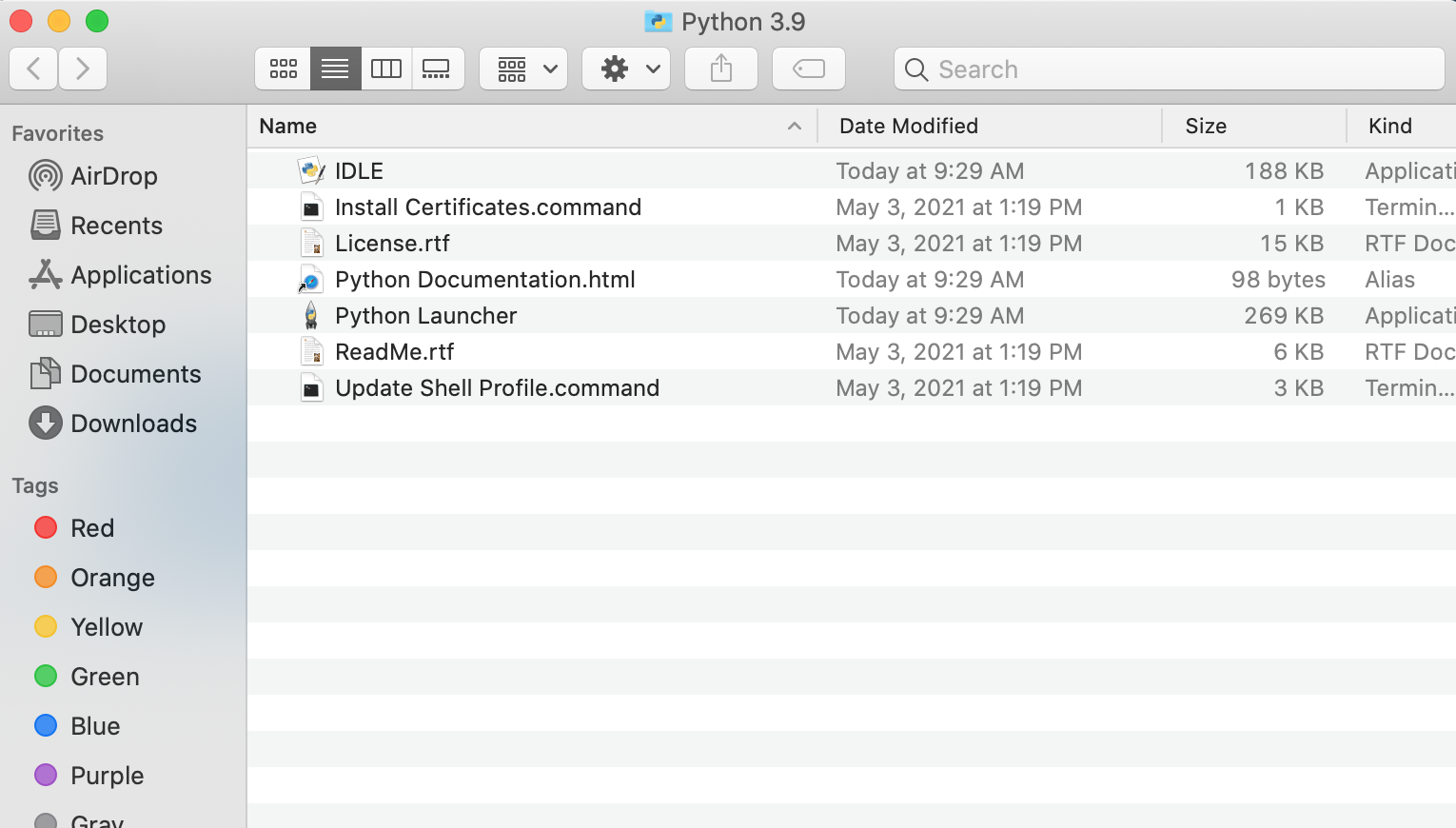Click the 6 KB size value
Viewport: 1456px width, 828px height.
1299,352
